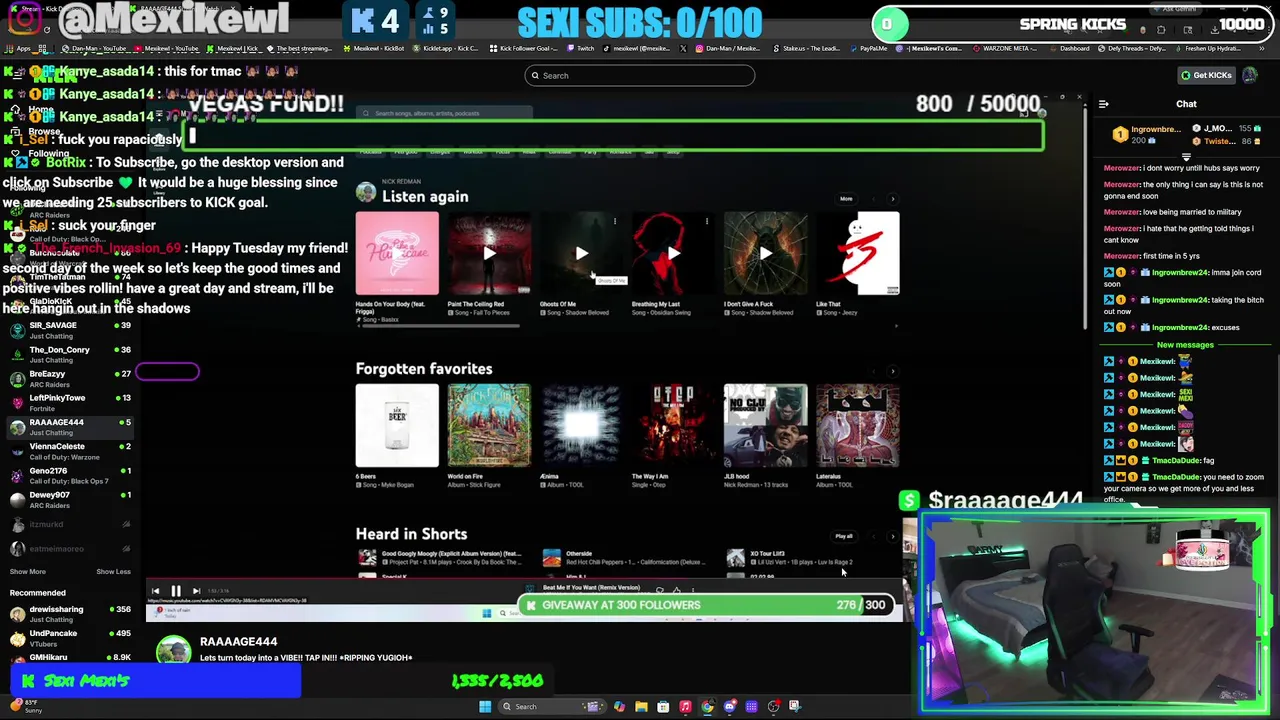Open Google Chrome from taskbar
The image size is (1280, 720).
(x=707, y=706)
